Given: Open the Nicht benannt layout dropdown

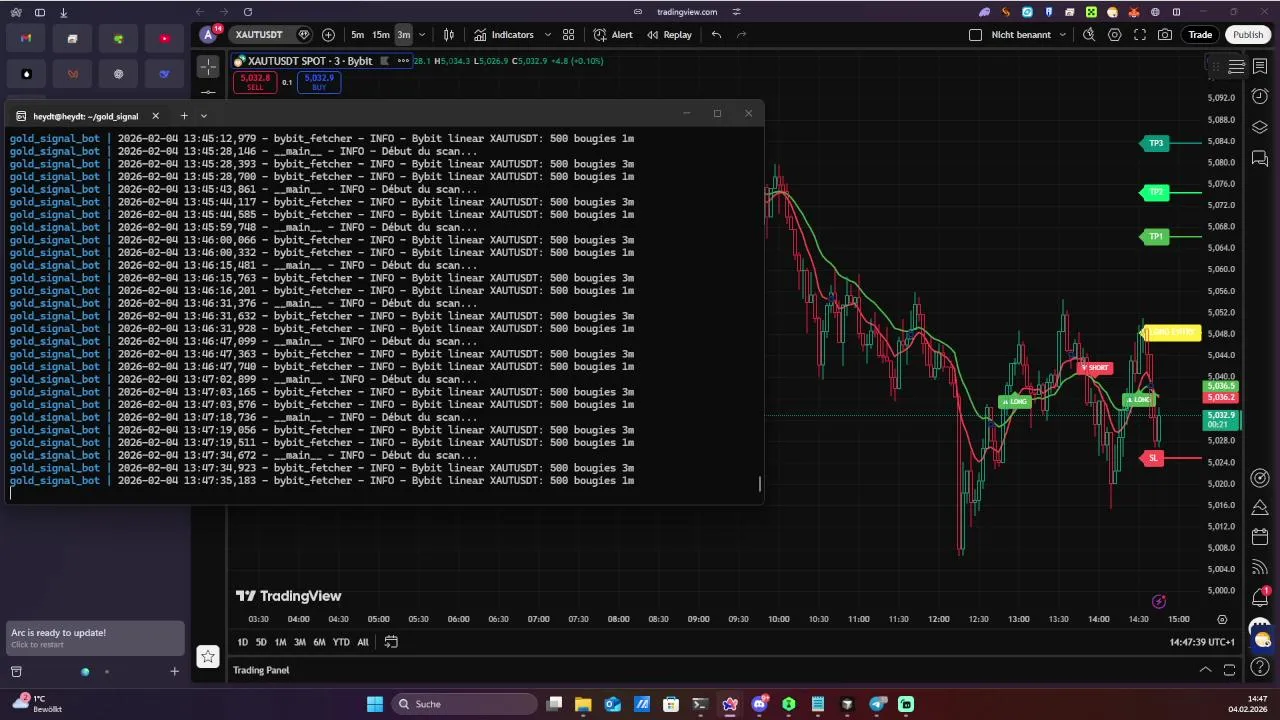Looking at the screenshot, I should pos(1063,35).
